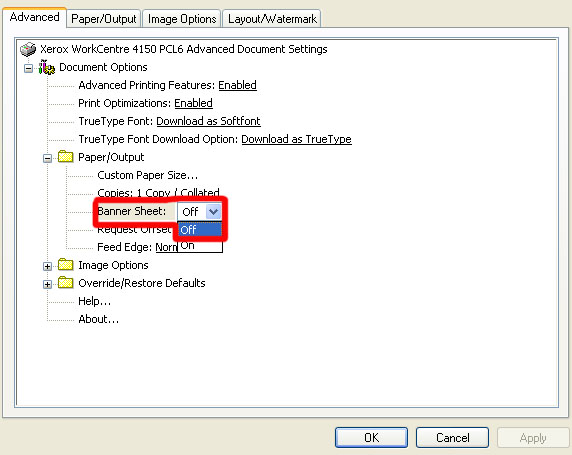Click the Cancel button

[x=452, y=437]
